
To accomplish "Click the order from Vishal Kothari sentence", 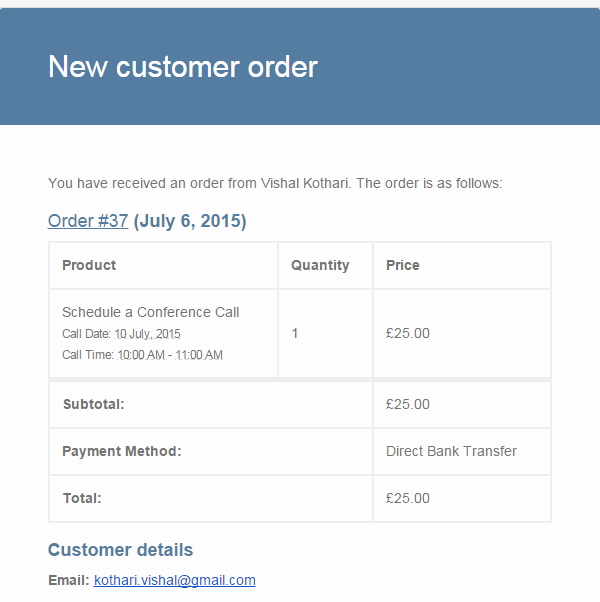I will (275, 183).
